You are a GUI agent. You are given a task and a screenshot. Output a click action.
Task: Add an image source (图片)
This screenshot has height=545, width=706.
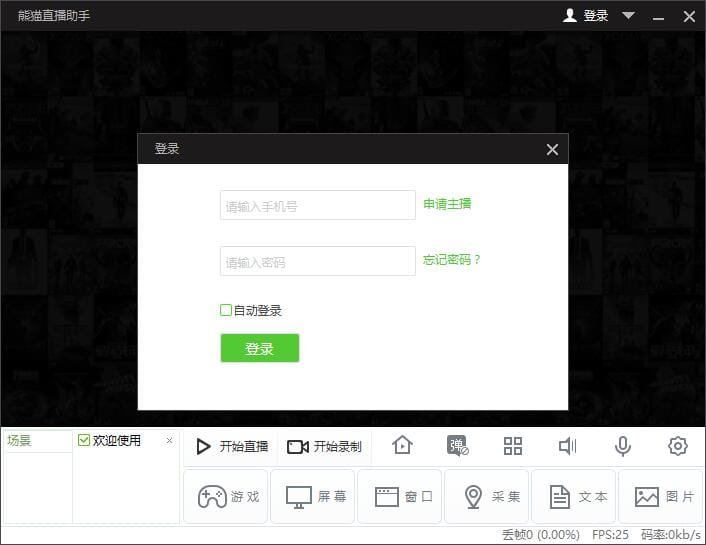tap(660, 496)
